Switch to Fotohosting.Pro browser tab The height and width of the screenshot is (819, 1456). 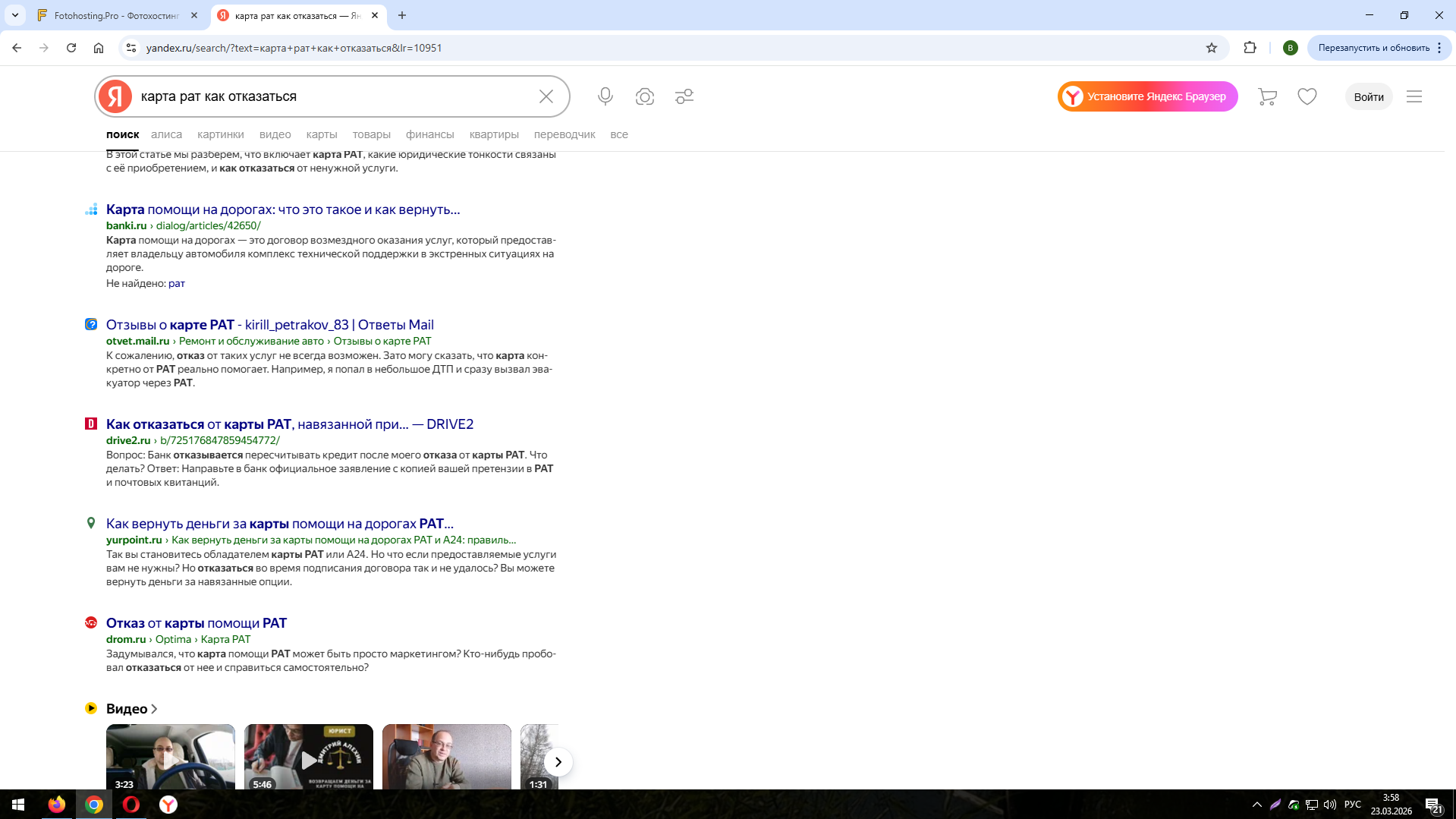pos(118,15)
